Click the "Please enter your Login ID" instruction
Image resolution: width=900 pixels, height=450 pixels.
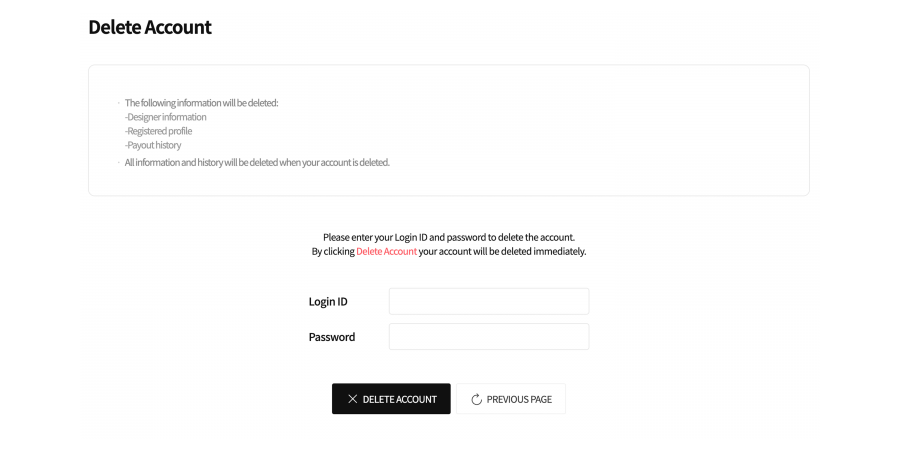coord(449,237)
